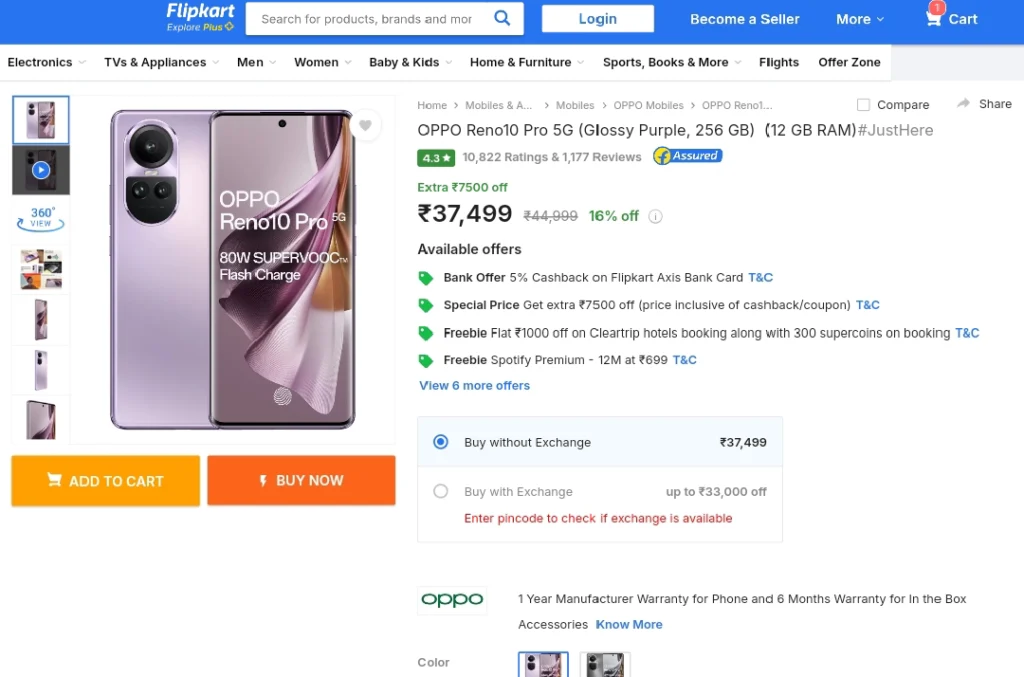Add phone to wishlist with heart icon
This screenshot has height=677, width=1024.
click(x=365, y=125)
